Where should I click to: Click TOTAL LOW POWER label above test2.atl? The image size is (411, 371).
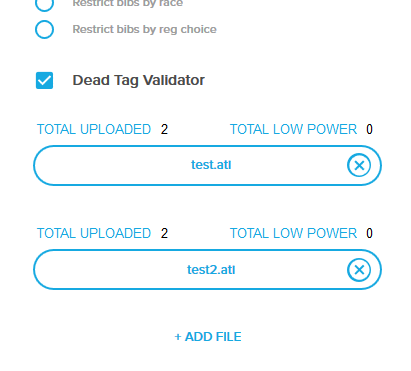click(293, 233)
